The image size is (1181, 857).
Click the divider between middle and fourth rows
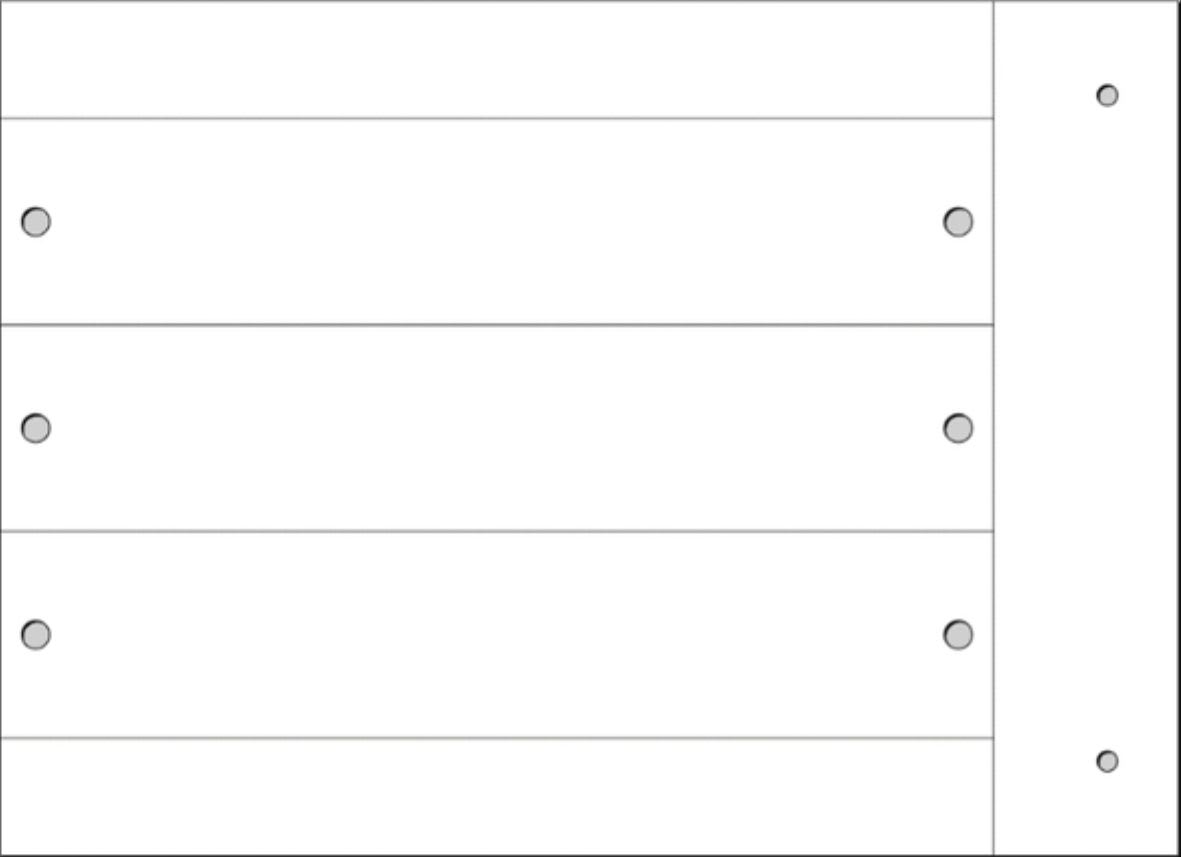496,531
